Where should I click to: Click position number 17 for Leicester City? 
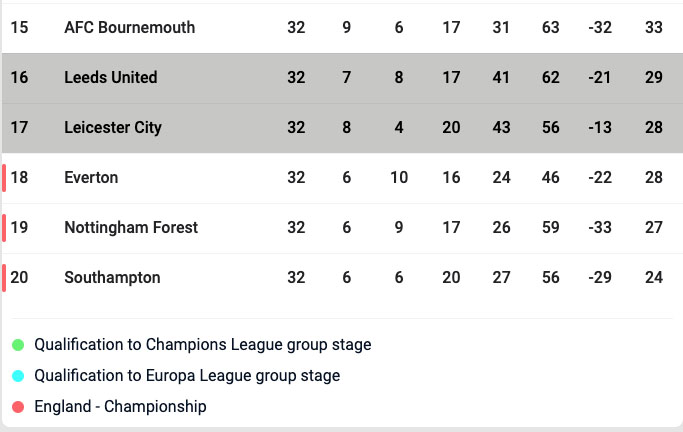(19, 128)
